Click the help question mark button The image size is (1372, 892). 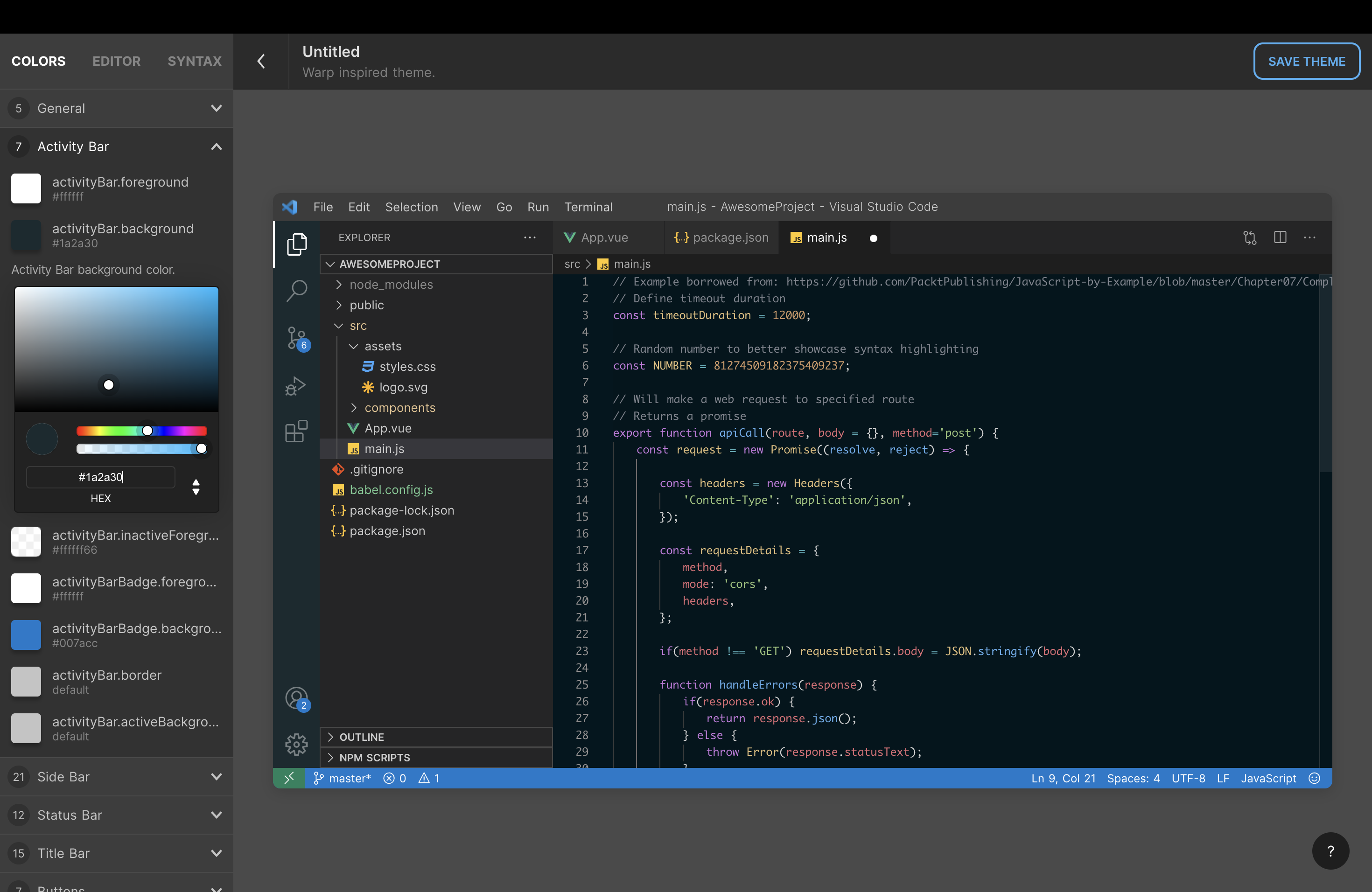1330,851
